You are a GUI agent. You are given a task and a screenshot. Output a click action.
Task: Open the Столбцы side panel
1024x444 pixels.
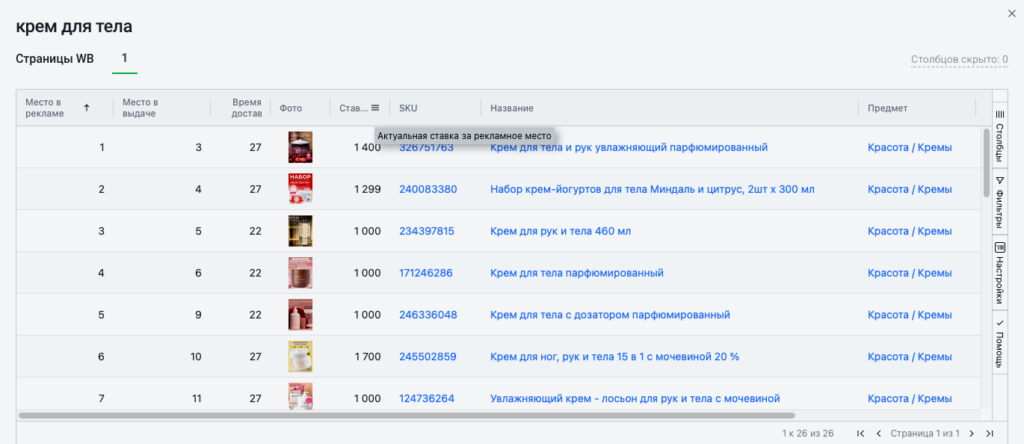pos(999,136)
